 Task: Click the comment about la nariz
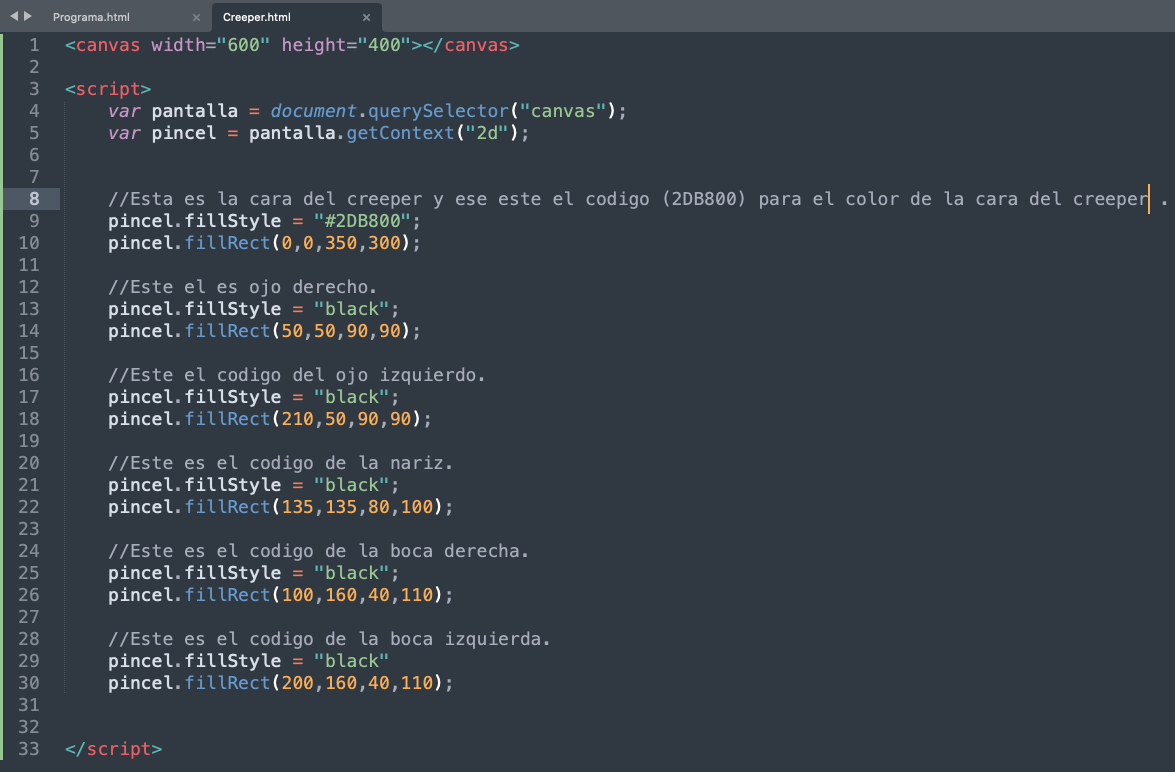[x=280, y=463]
